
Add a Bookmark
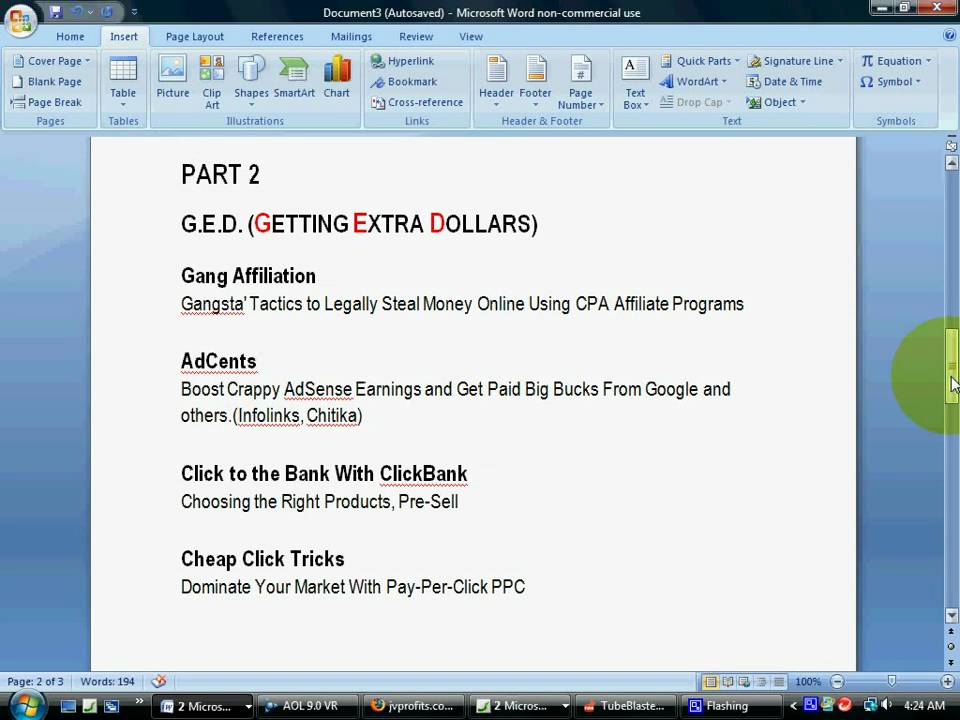click(x=404, y=81)
